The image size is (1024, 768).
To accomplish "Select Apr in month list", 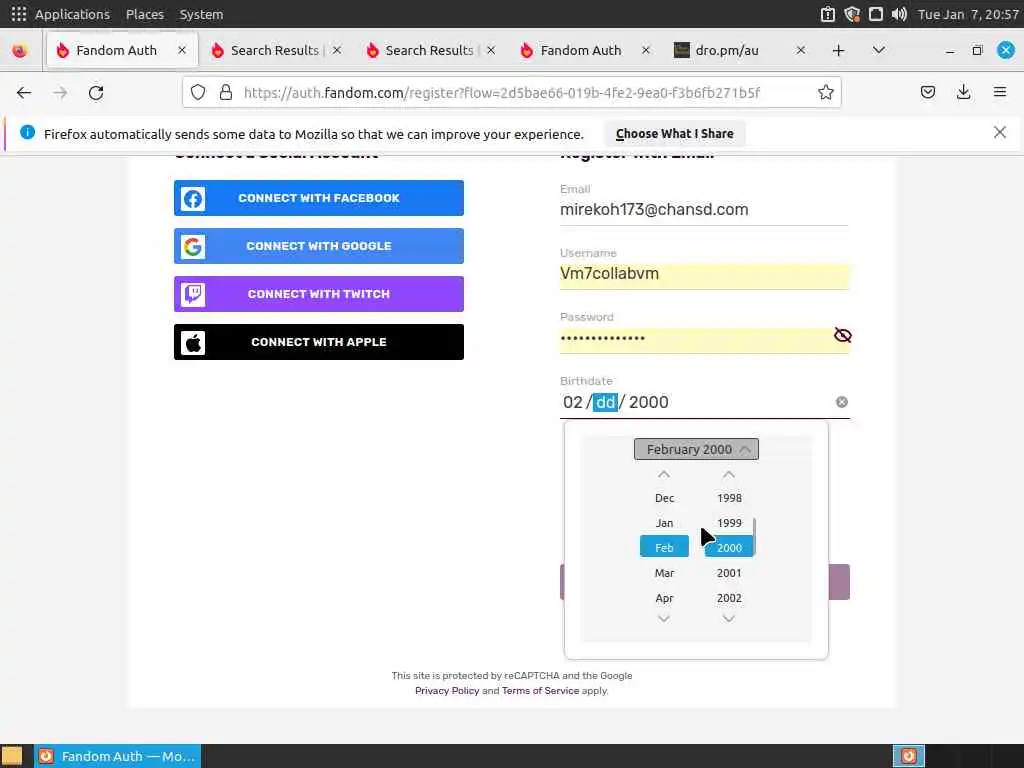I will tap(664, 598).
